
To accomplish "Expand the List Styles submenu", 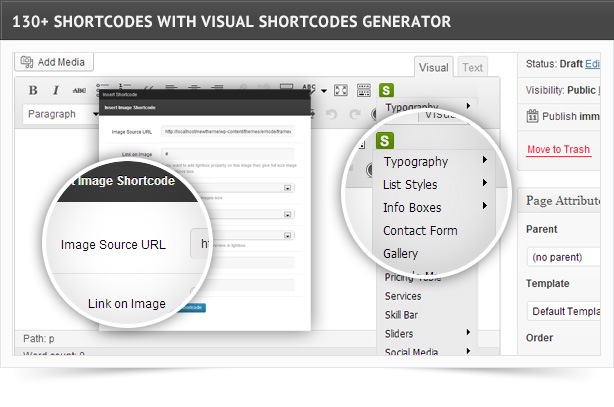I will click(435, 184).
